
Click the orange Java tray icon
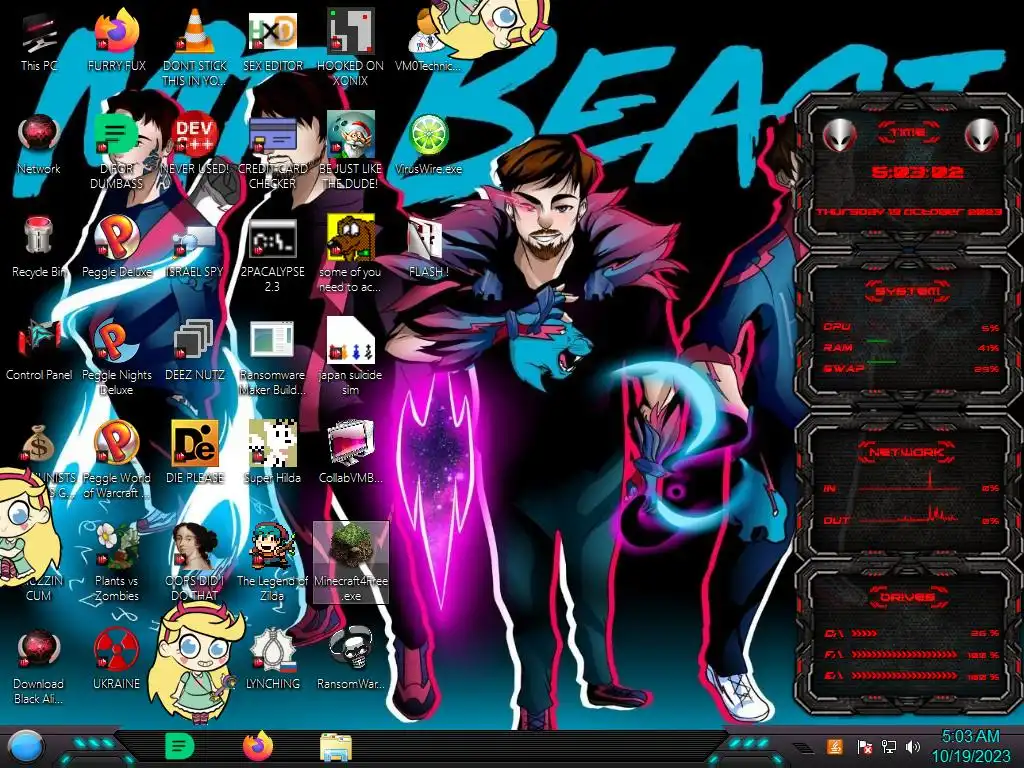(835, 746)
